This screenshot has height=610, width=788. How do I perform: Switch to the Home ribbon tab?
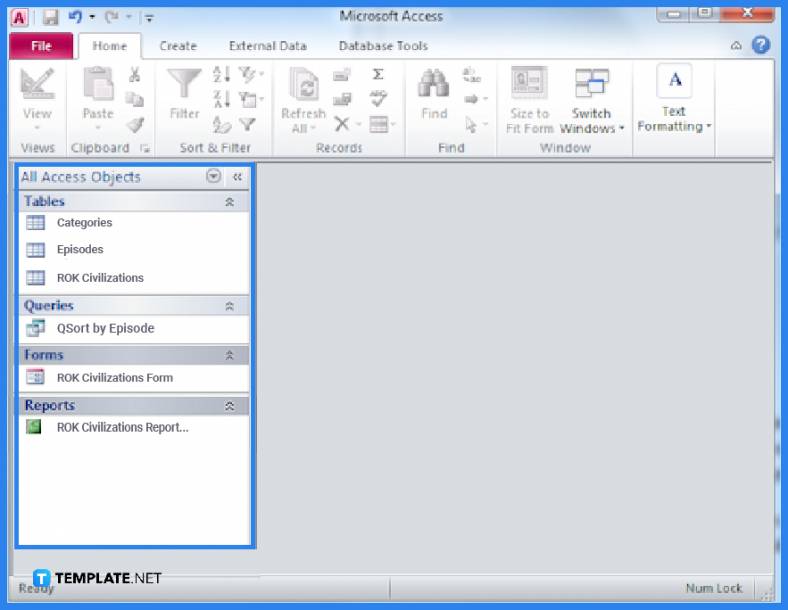[110, 46]
